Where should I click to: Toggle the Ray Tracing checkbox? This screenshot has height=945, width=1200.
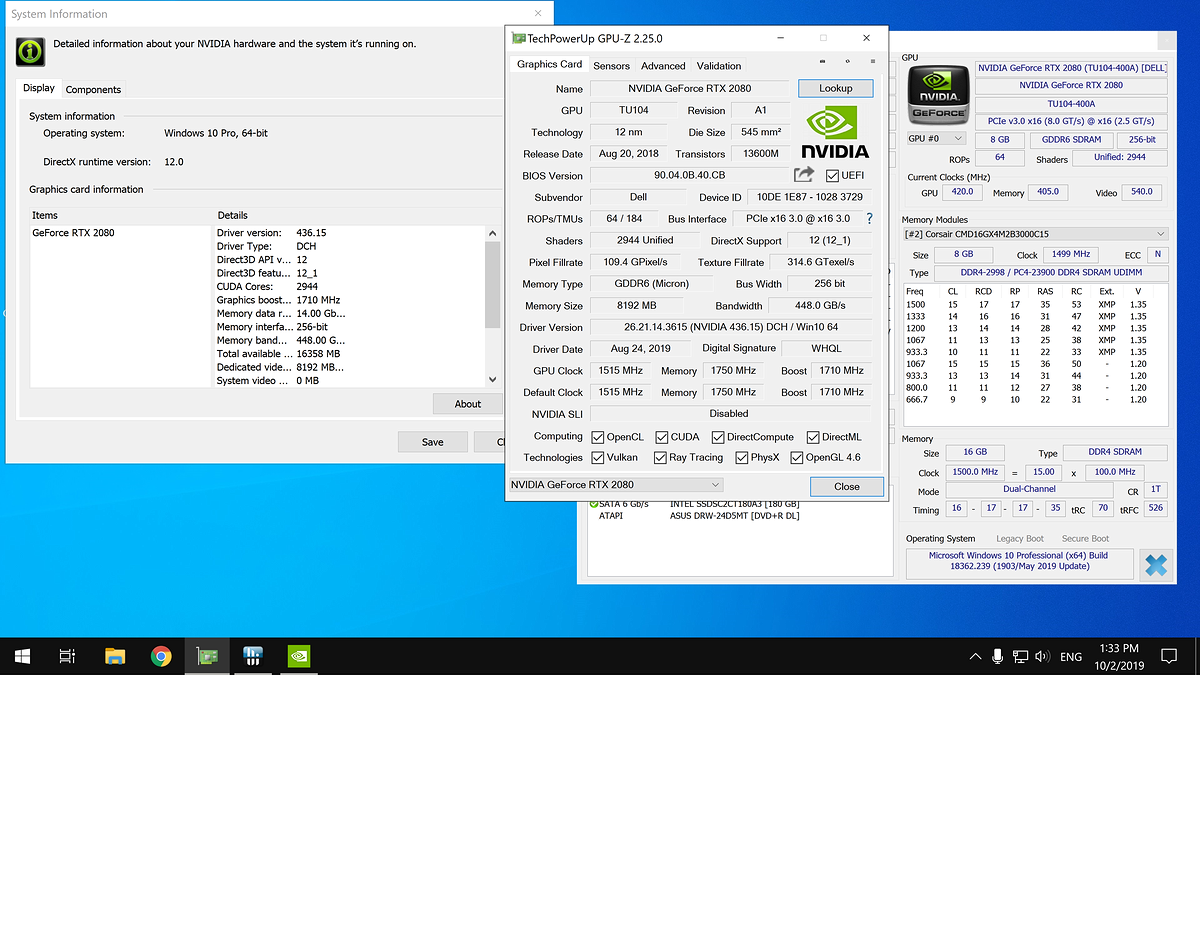coord(660,458)
